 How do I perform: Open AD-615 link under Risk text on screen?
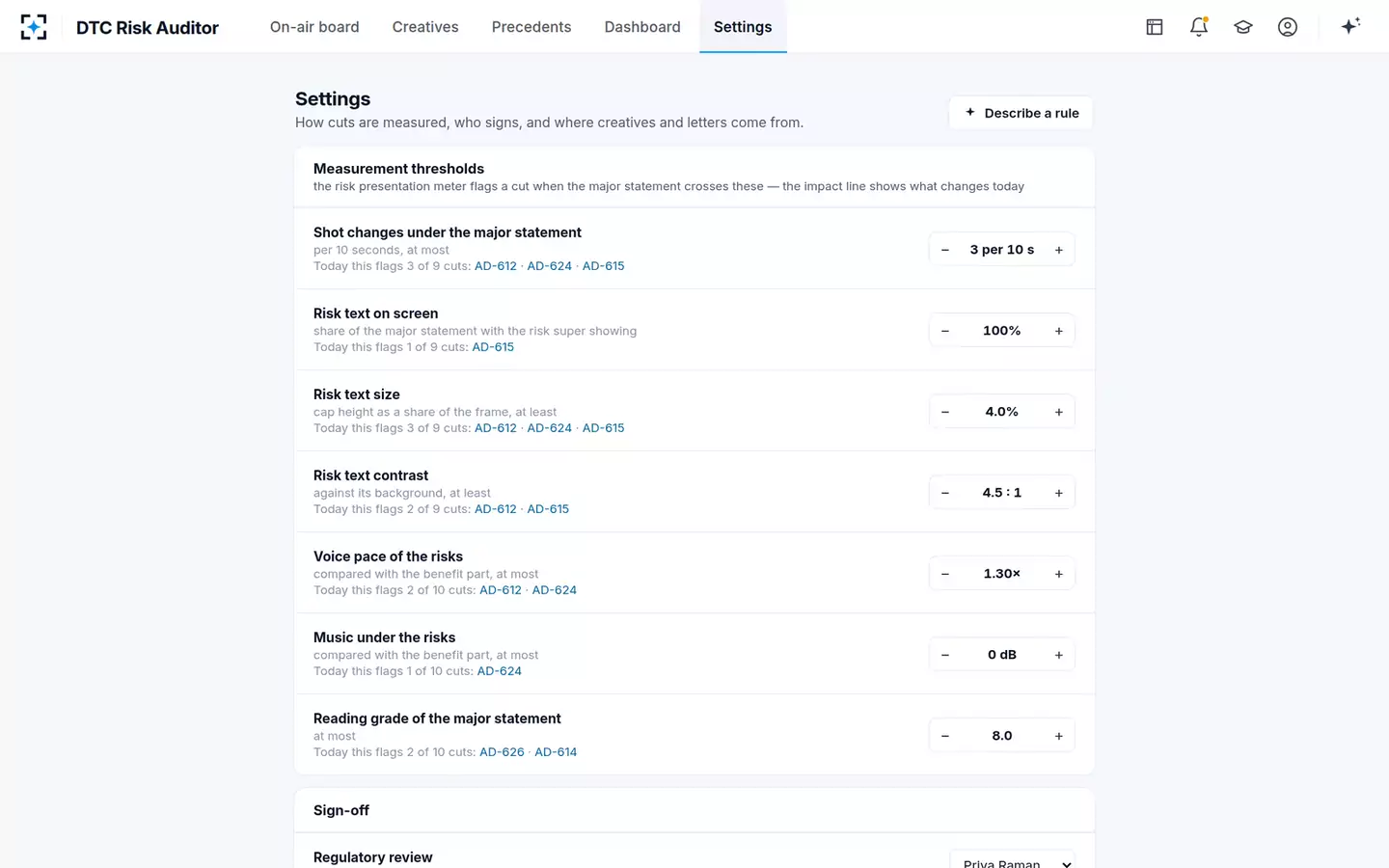coord(493,347)
